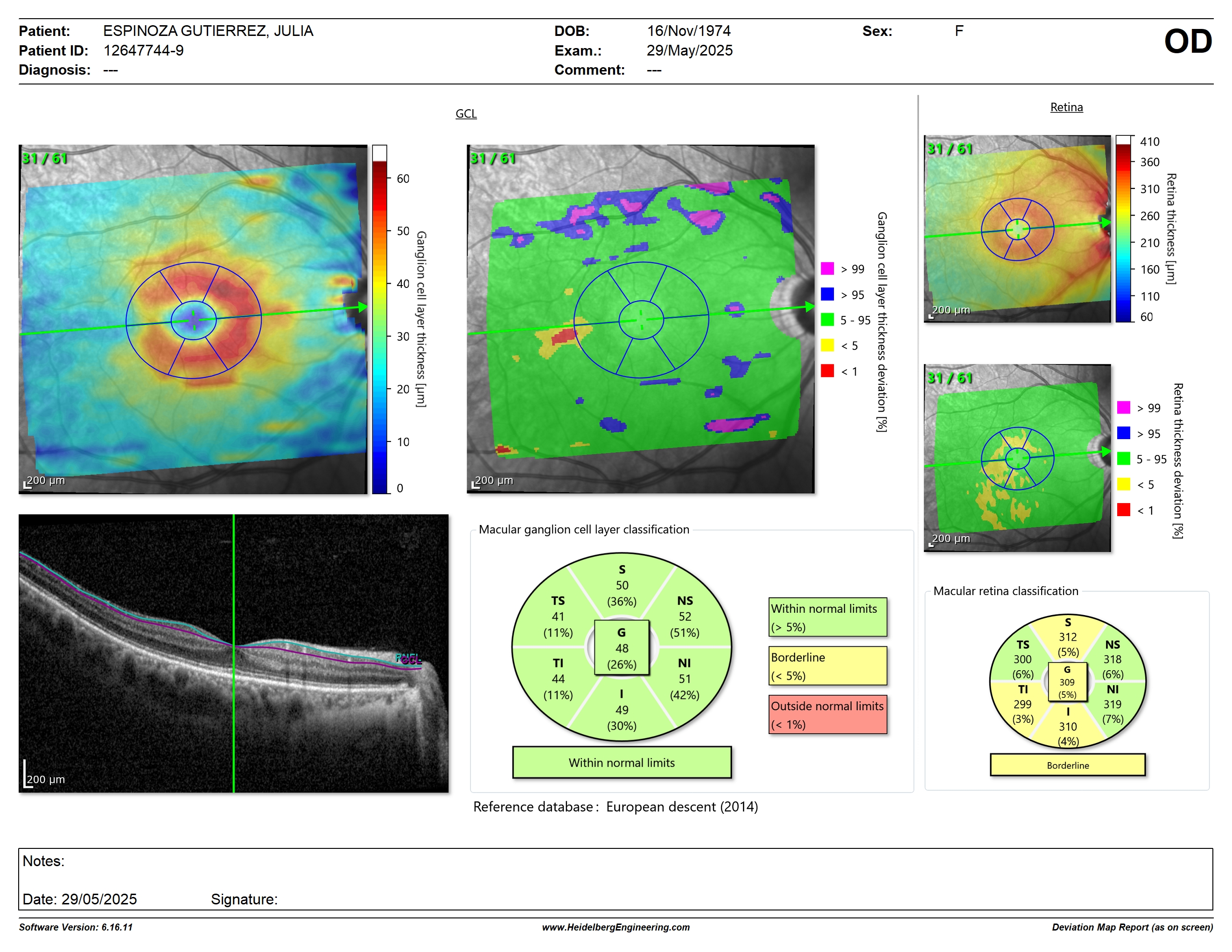Screen dimensions: 1232x952
Task: Click the GCL sector TS value 41
Action: [558, 616]
